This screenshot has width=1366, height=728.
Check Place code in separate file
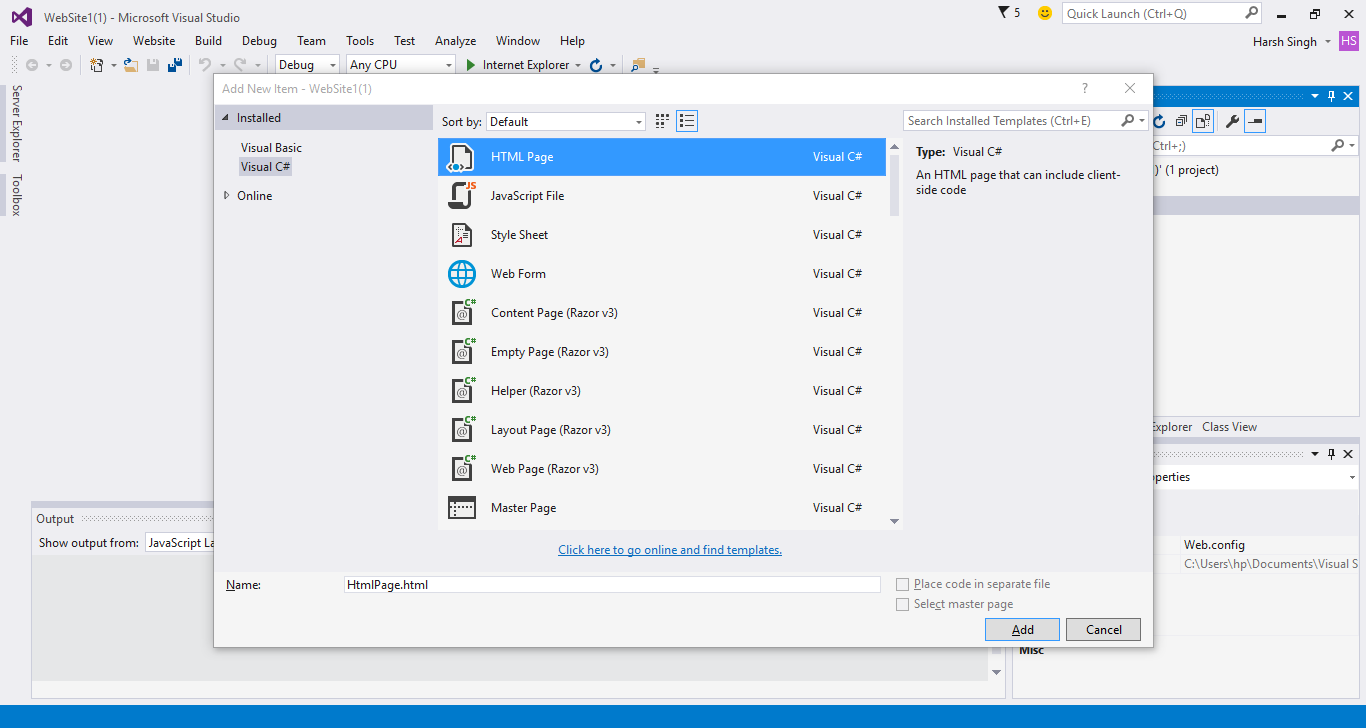tap(903, 584)
